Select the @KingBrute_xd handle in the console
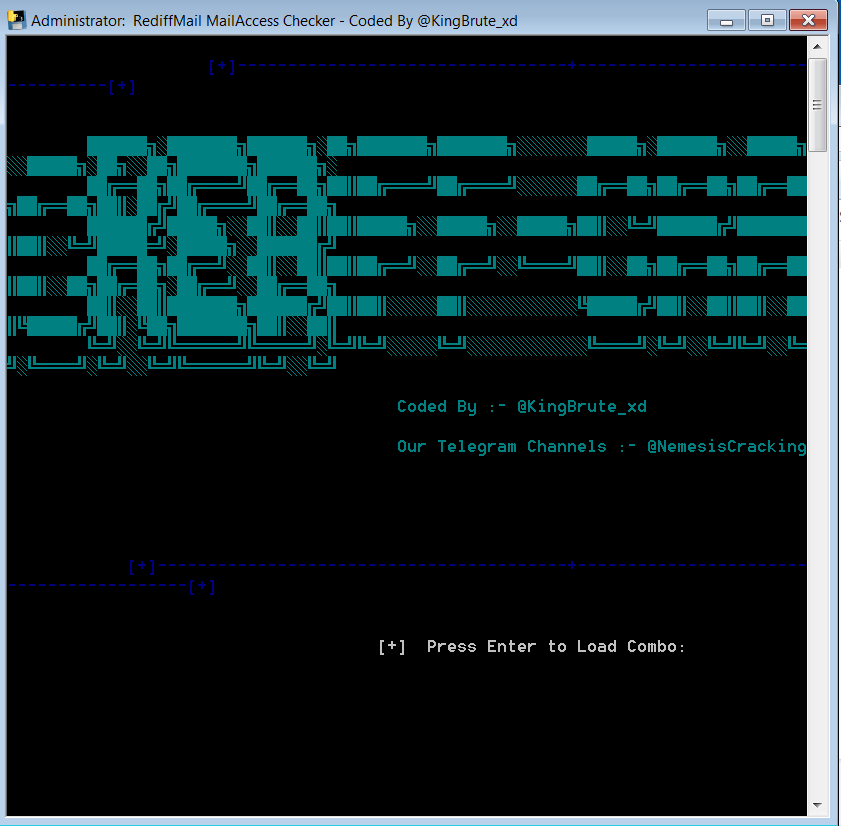Viewport: 841px width, 826px height. (581, 407)
